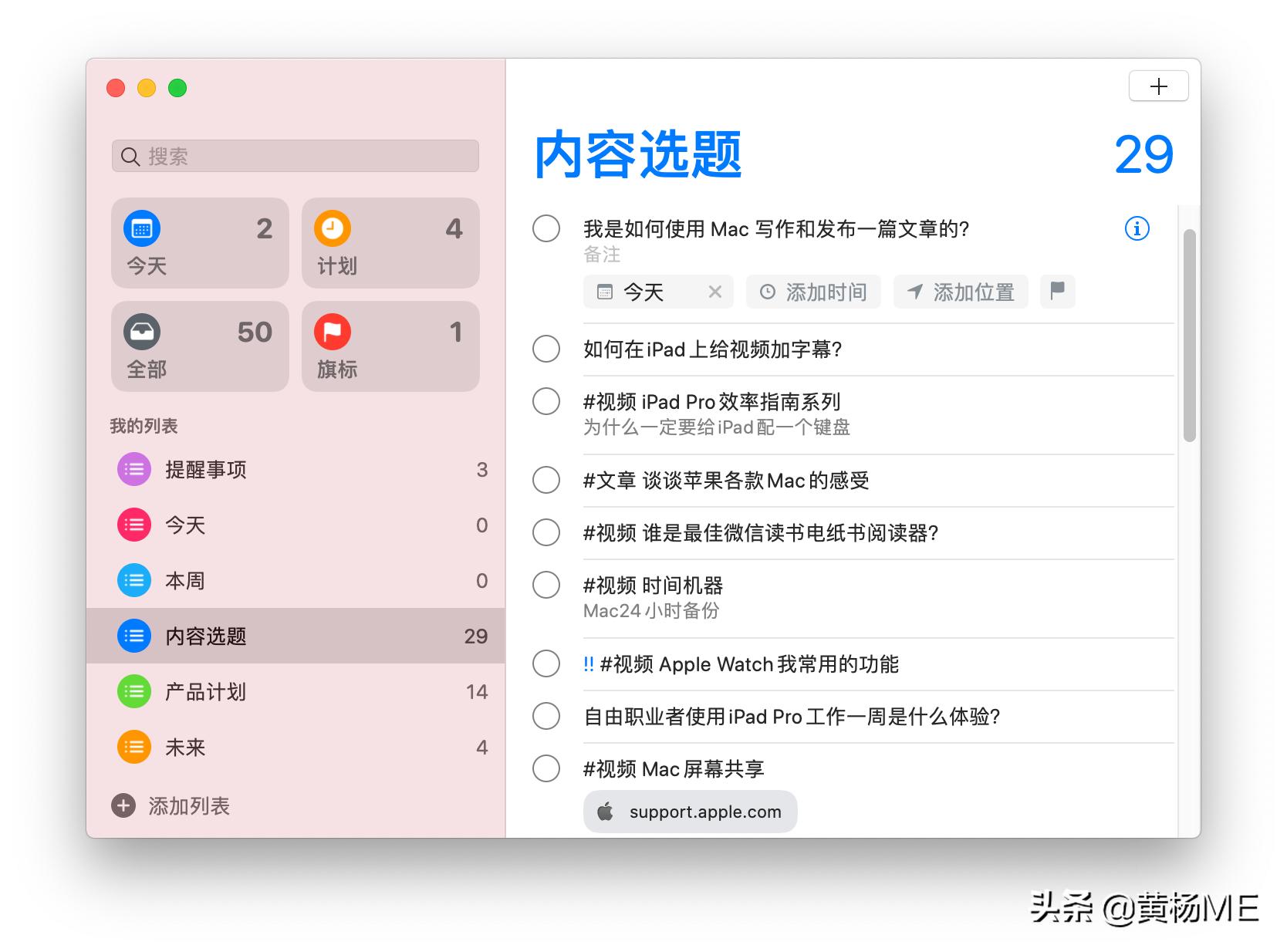Viewport: 1287px width, 952px height.
Task: Select the 计划 (Scheduled) clock icon
Action: coord(331,228)
